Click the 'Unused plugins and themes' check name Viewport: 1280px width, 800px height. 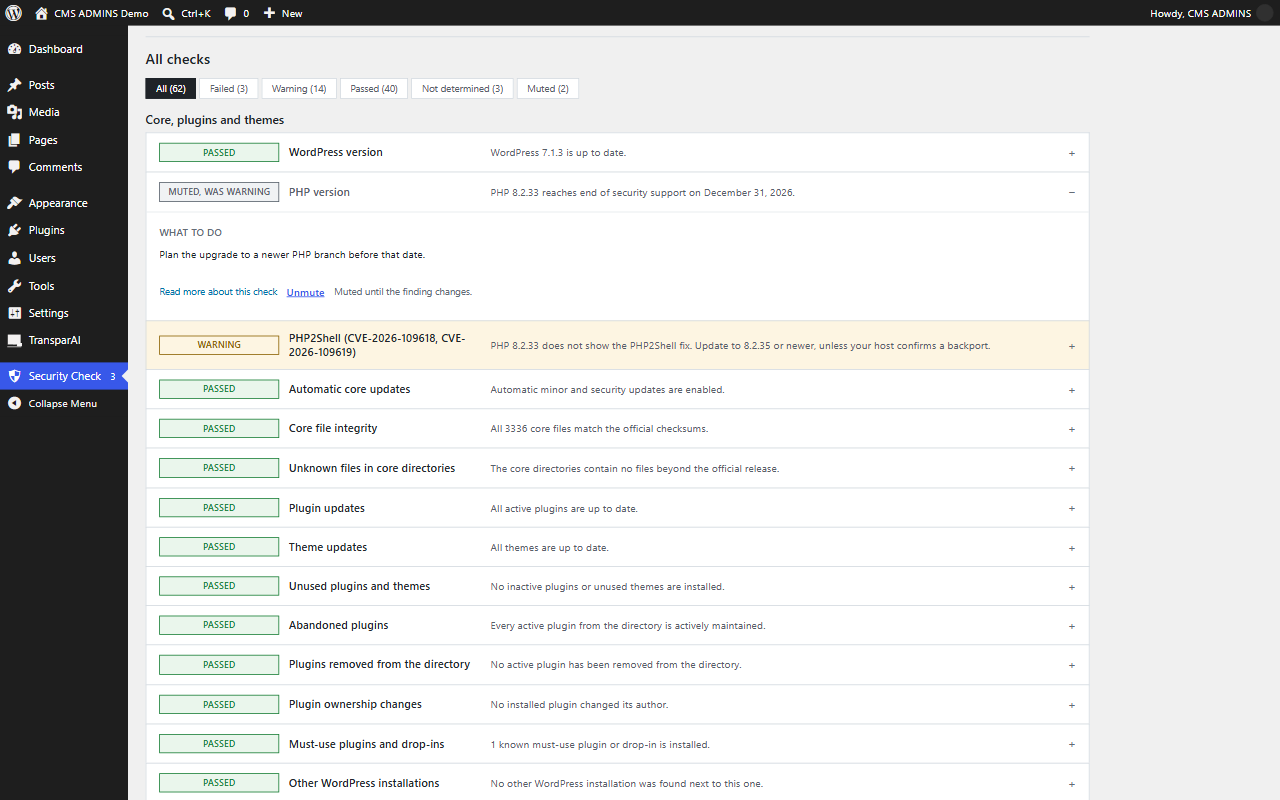coord(359,586)
